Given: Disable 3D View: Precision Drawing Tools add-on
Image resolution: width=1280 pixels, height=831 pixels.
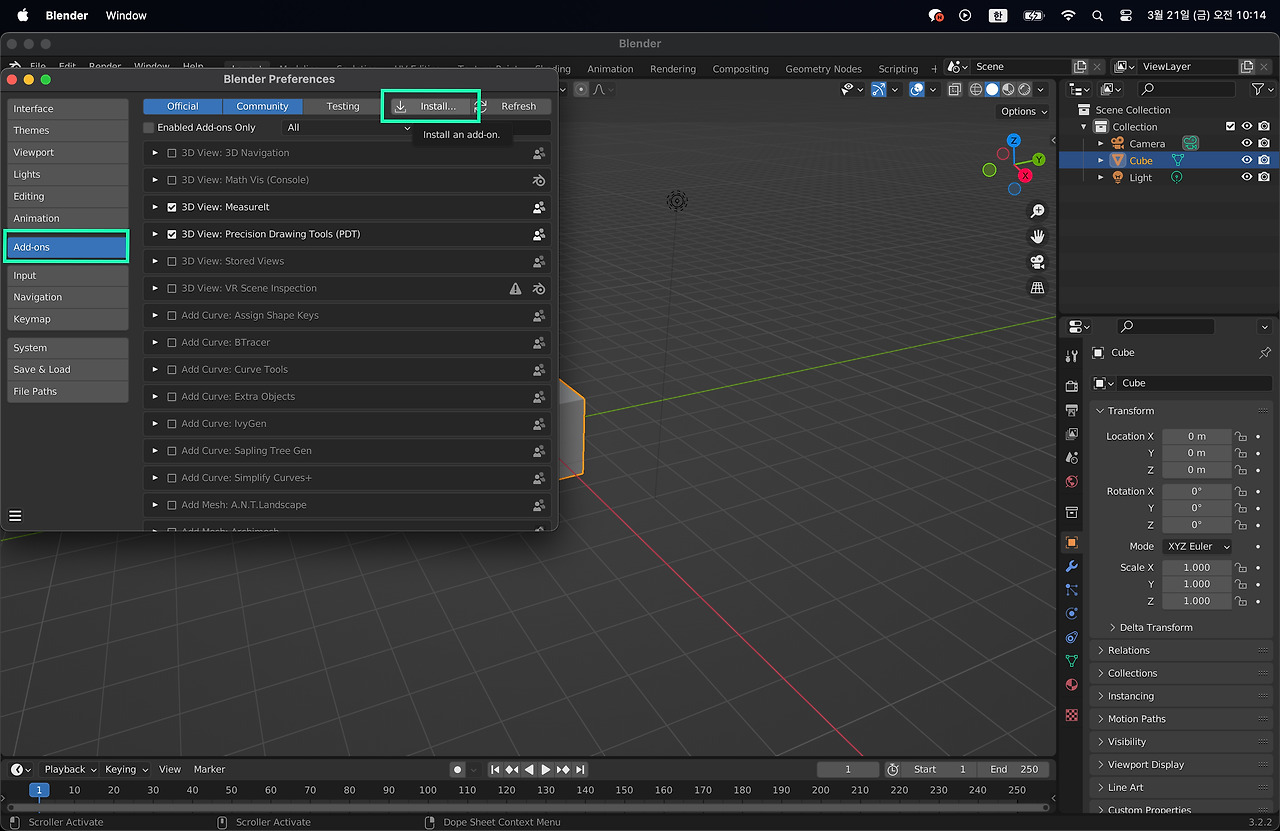Looking at the screenshot, I should 172,234.
